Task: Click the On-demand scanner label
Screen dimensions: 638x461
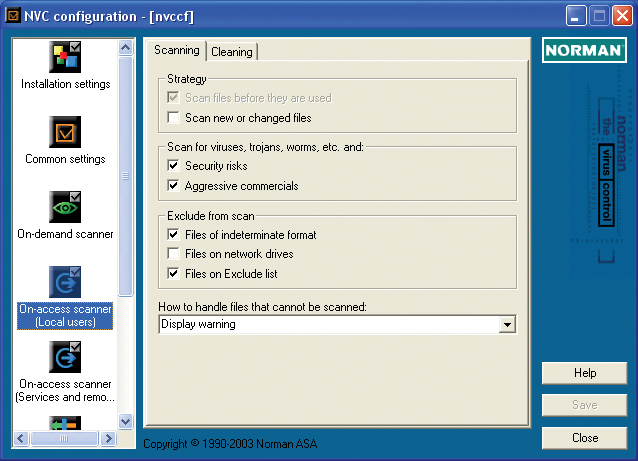Action: tap(66, 234)
